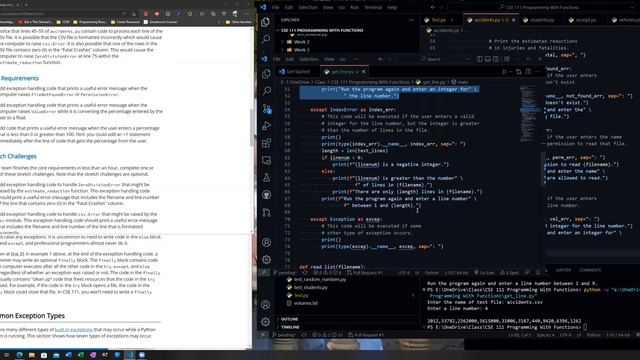This screenshot has height=360, width=640.
Task: Go back using front window navigation arrow
Action: click(380, 59)
